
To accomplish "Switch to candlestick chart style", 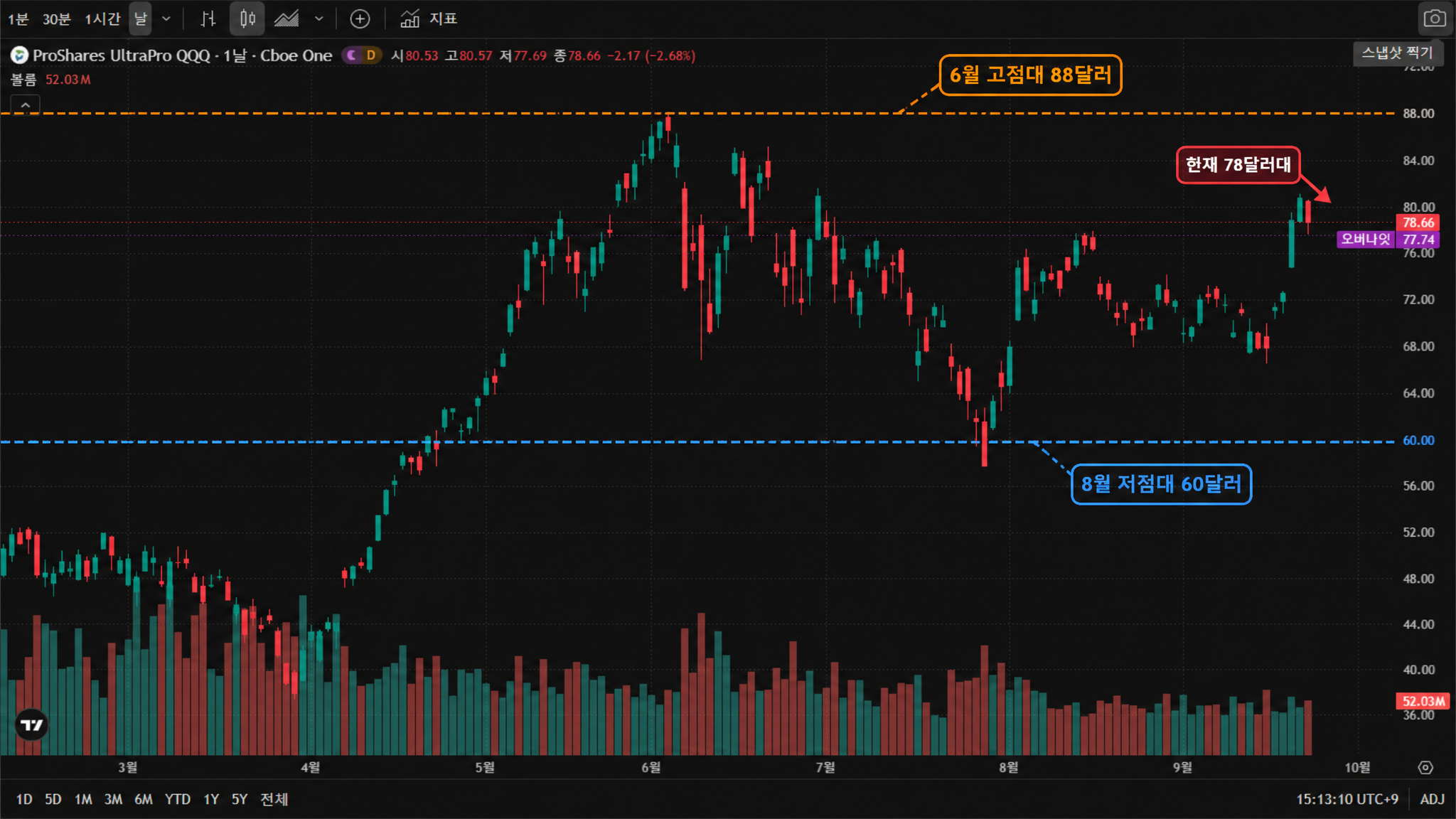I will point(247,19).
